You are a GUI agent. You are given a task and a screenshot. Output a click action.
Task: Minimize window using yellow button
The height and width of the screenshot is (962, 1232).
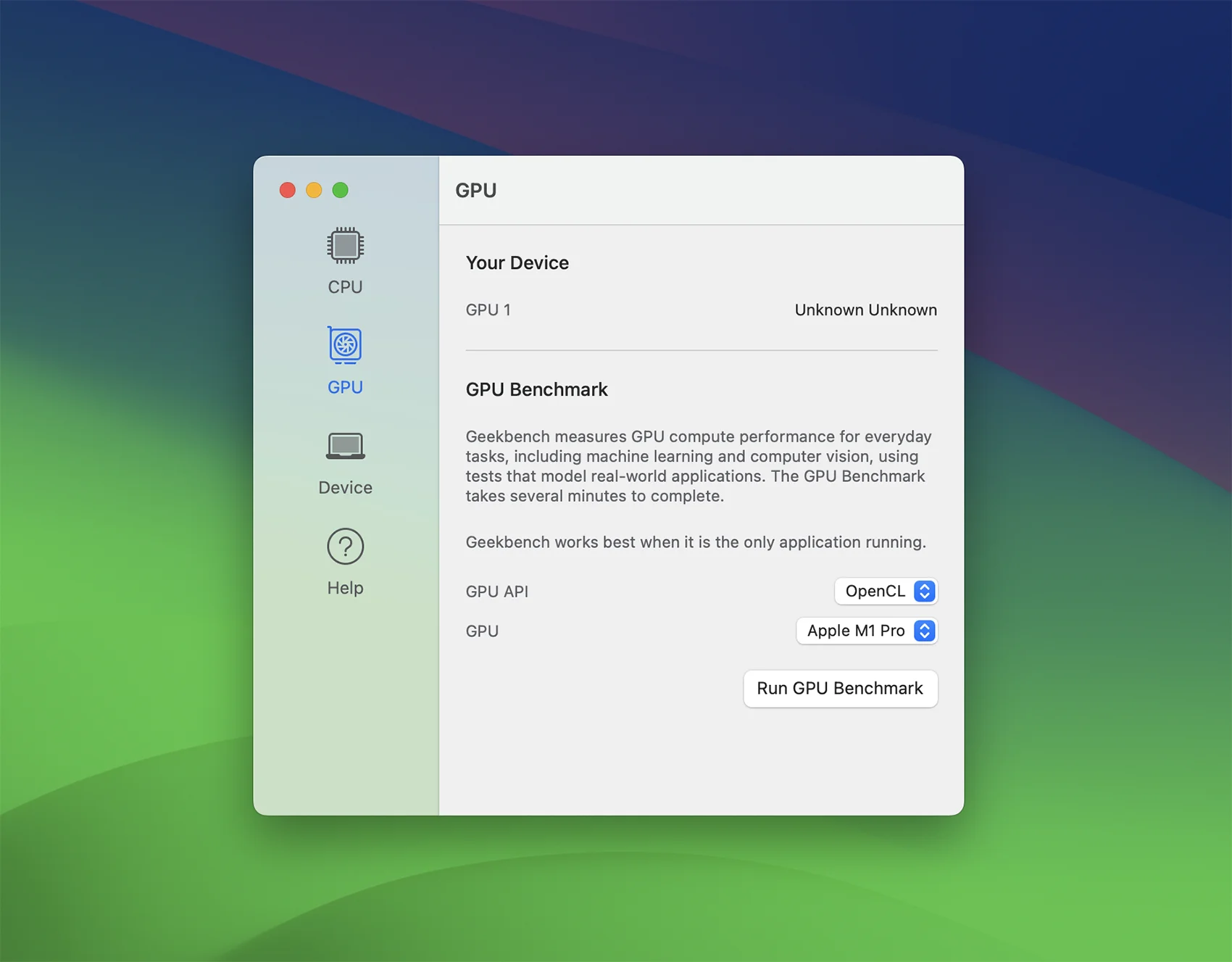coord(314,190)
